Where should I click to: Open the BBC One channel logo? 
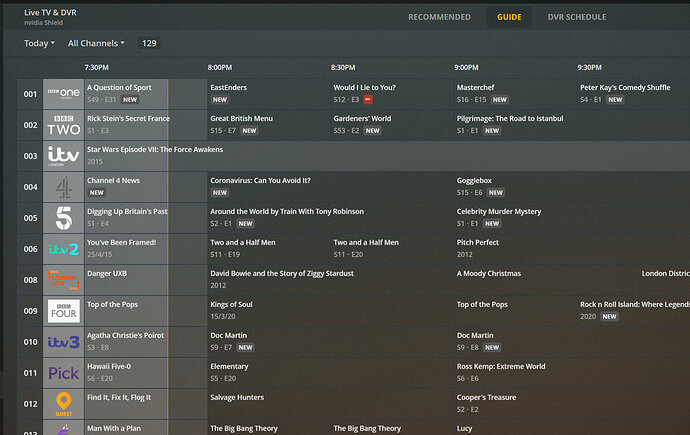(64, 94)
